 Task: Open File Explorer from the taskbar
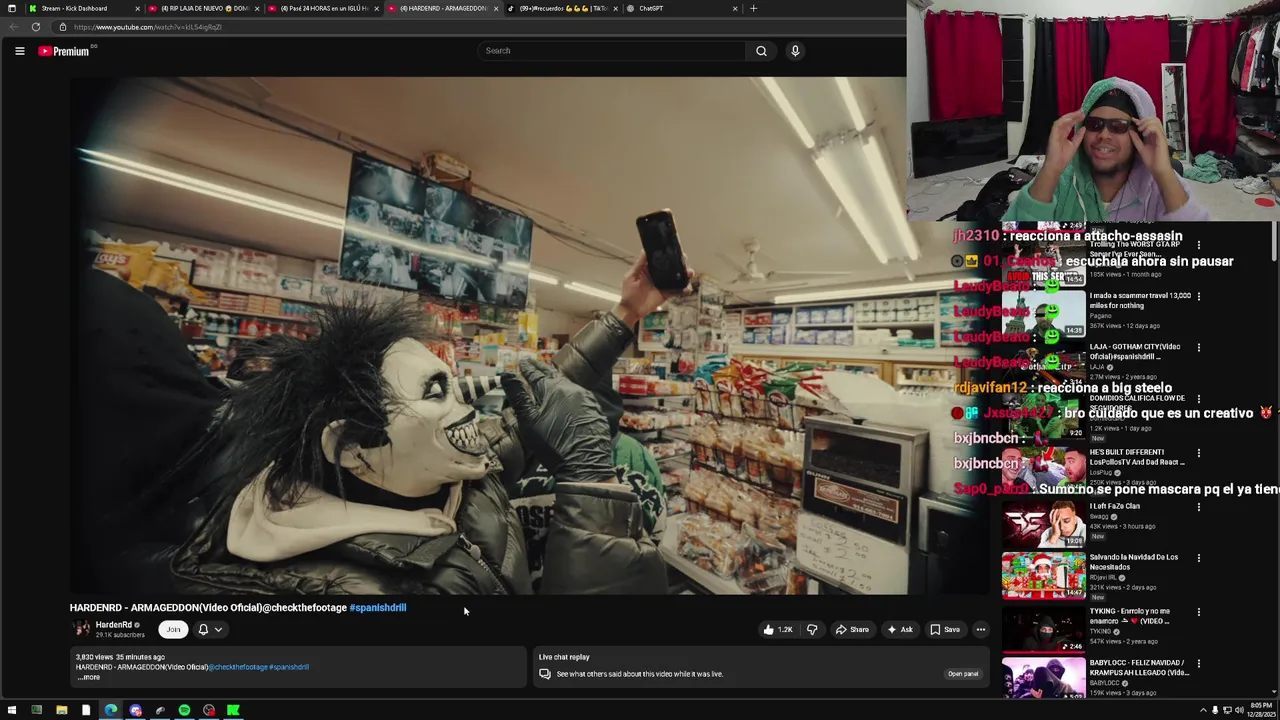click(x=61, y=711)
